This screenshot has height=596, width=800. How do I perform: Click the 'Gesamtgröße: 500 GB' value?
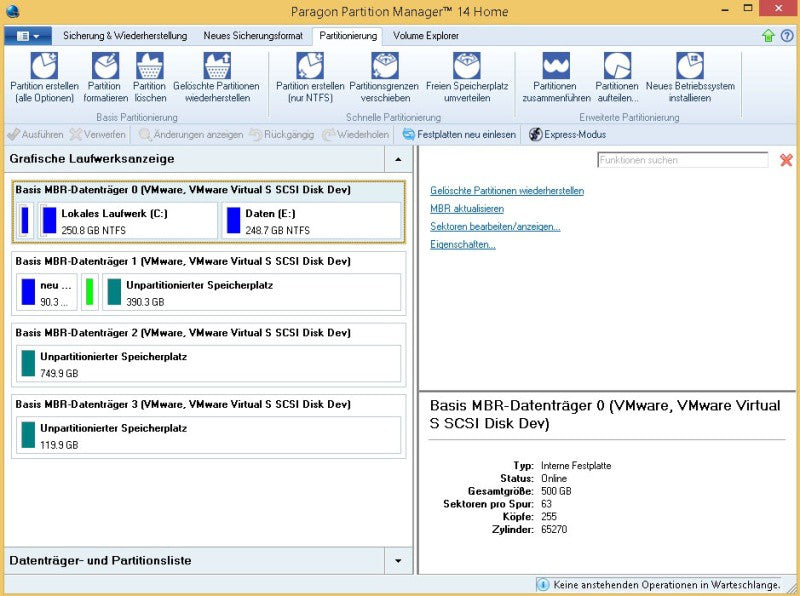556,491
